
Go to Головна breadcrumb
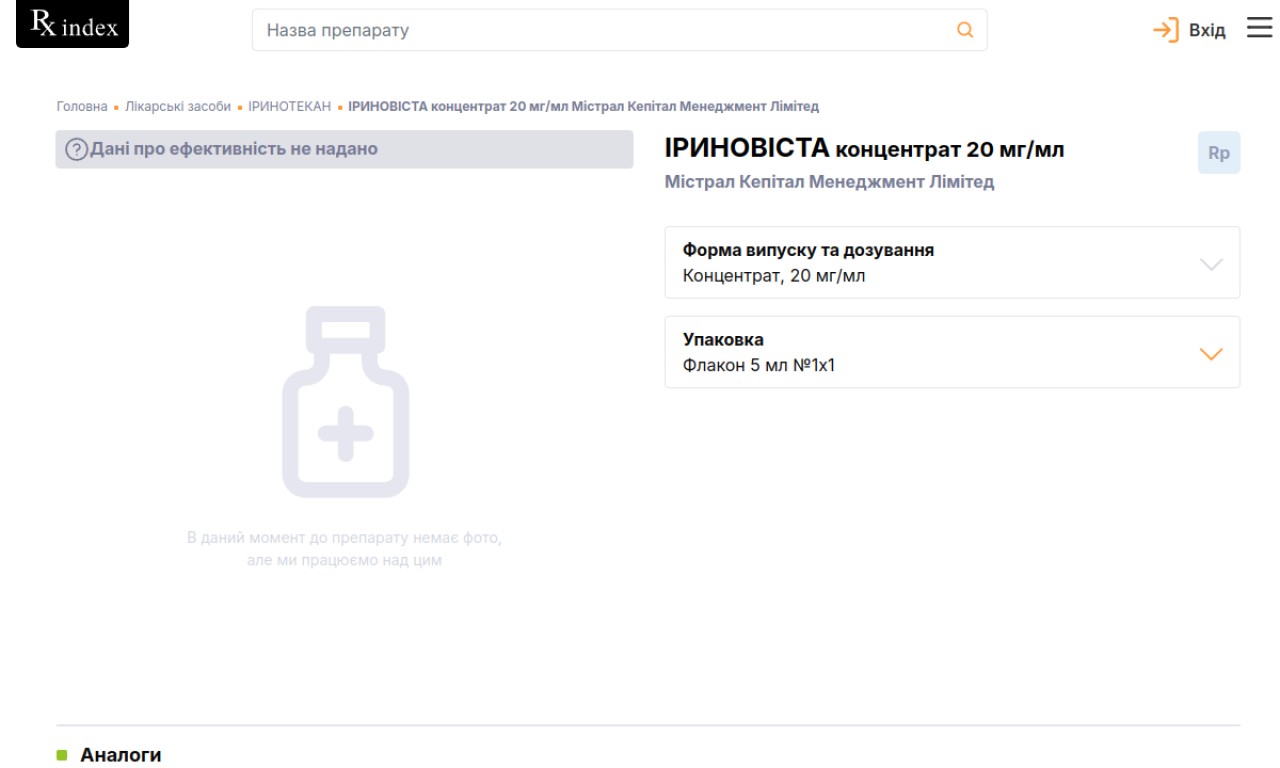[x=81, y=106]
